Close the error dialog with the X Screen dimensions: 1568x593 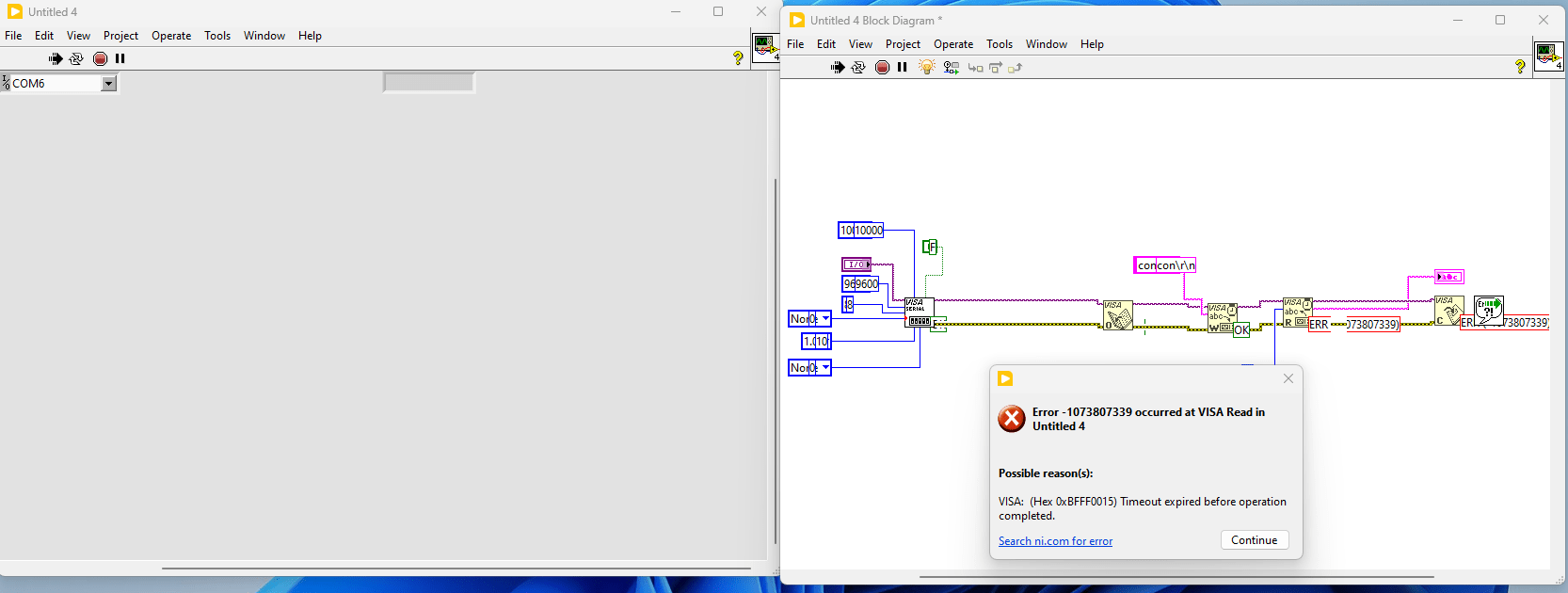[x=1288, y=378]
